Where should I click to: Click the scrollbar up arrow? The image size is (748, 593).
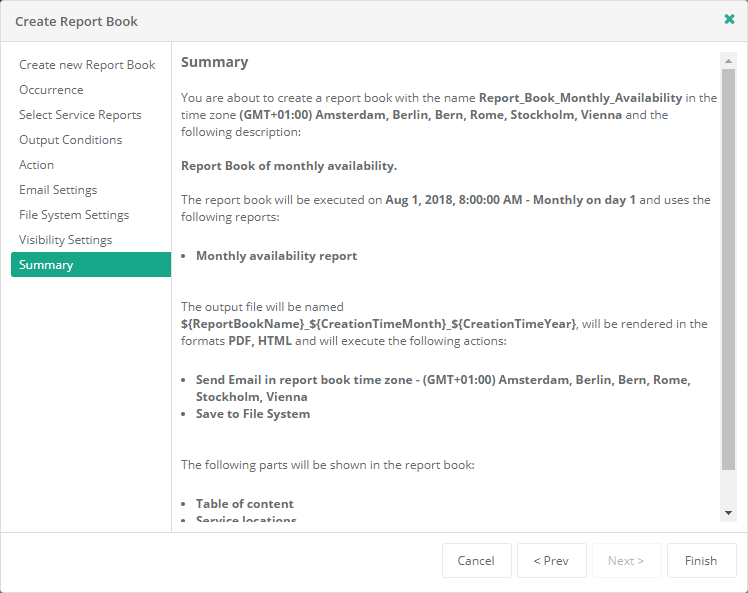pyautogui.click(x=728, y=60)
